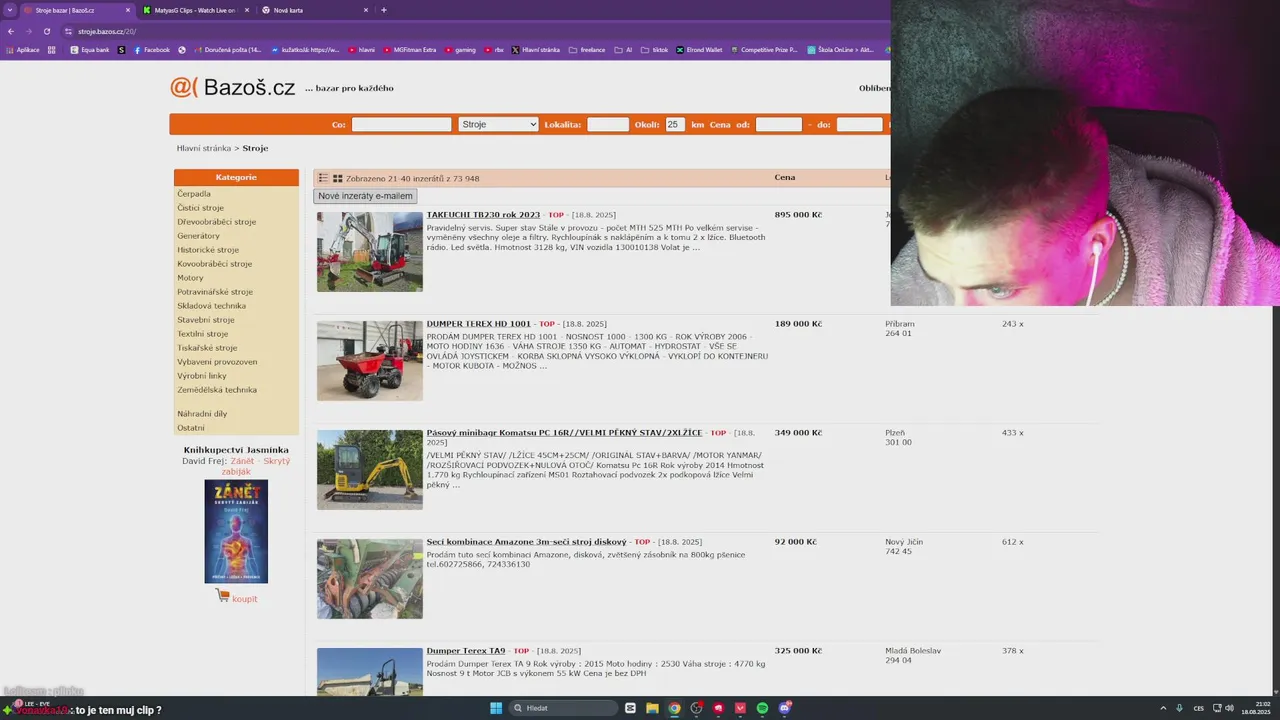Open Facebook bookmark

point(151,50)
